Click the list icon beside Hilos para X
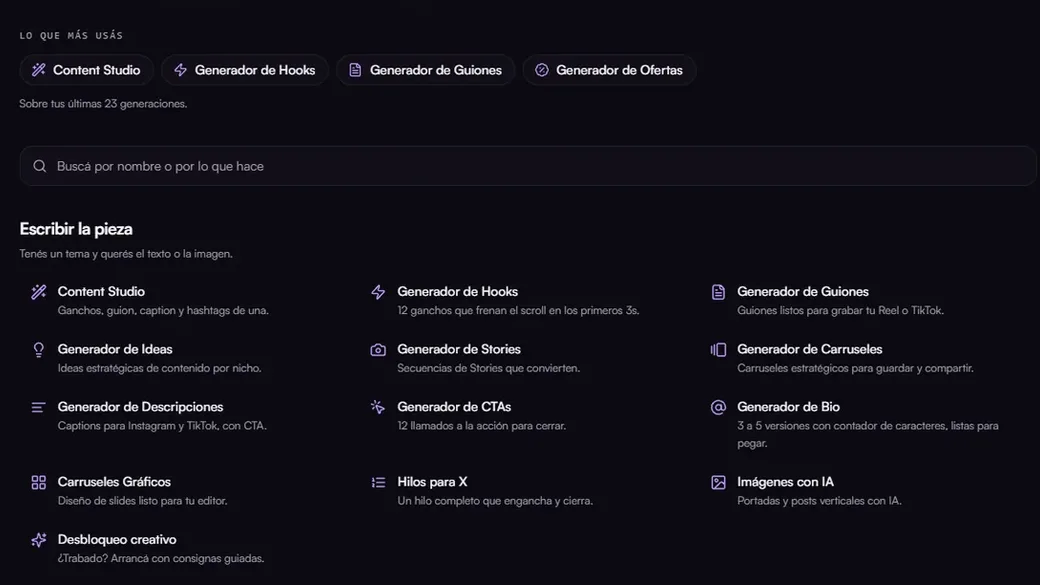Viewport: 1040px width, 585px height. [x=378, y=482]
